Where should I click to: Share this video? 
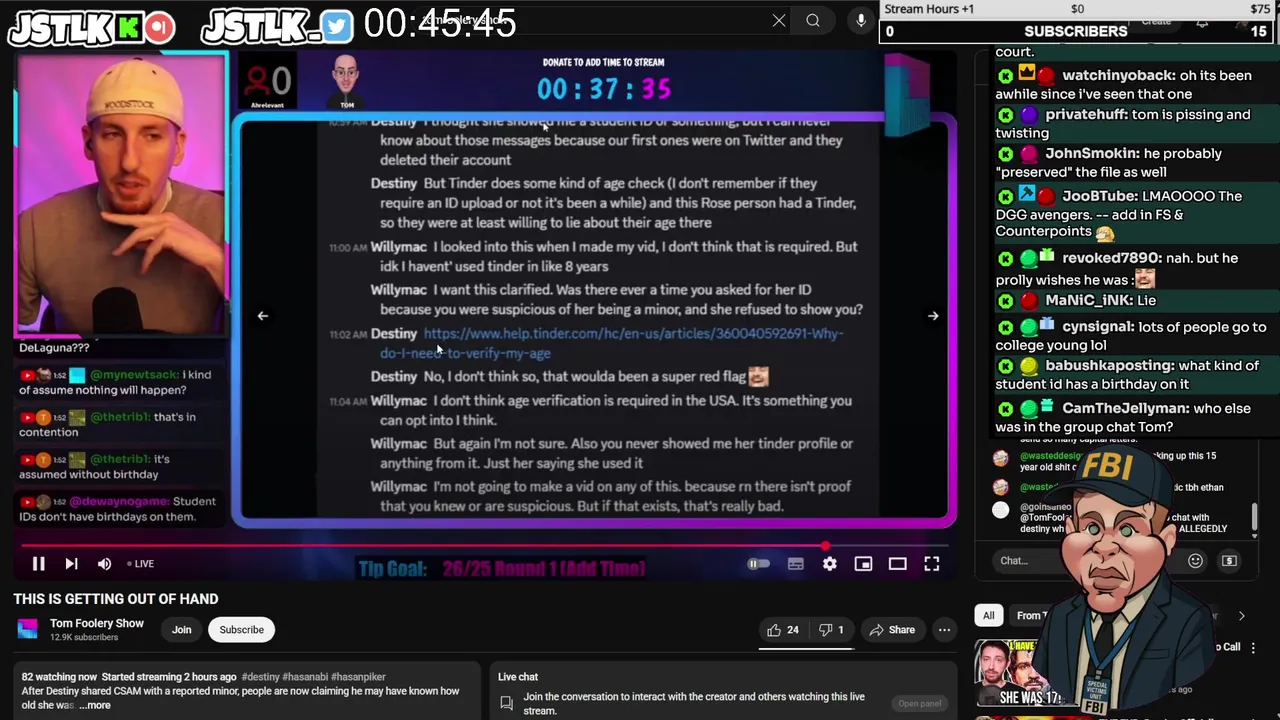click(892, 630)
